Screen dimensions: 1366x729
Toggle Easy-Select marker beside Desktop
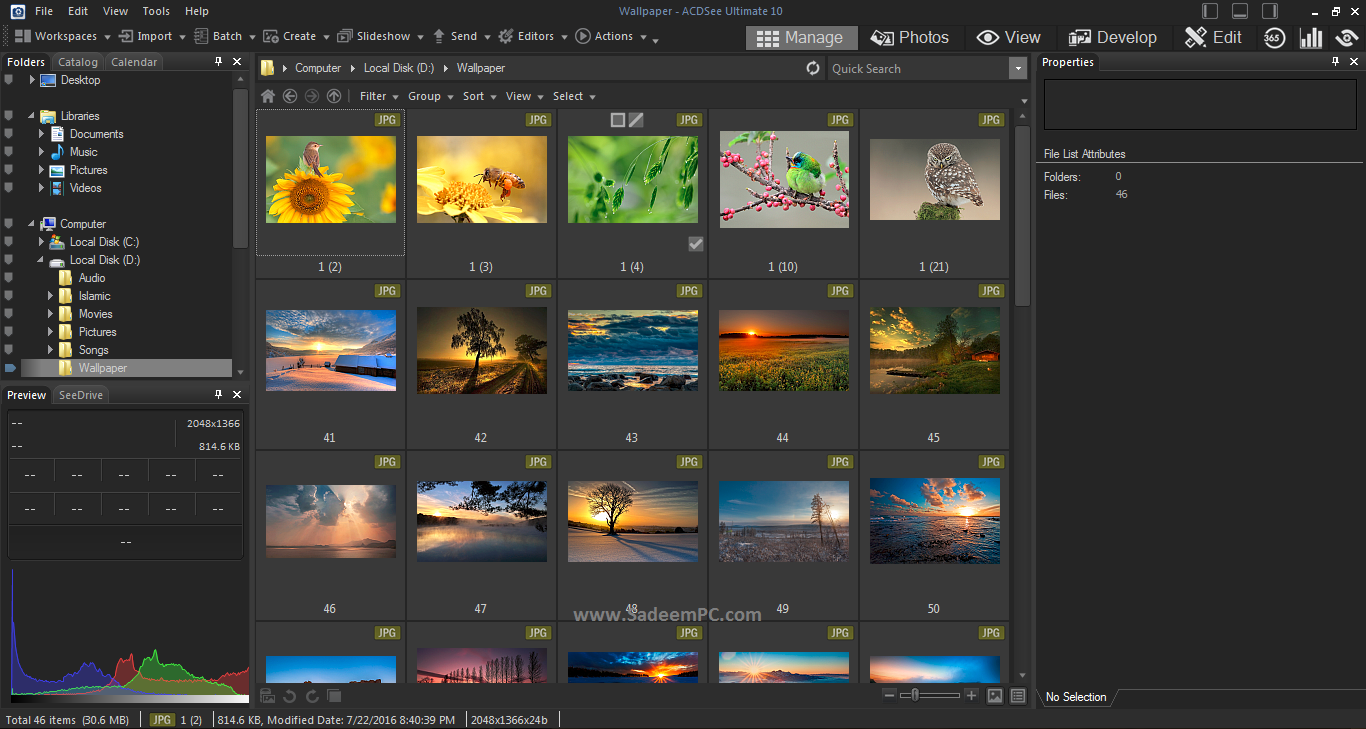tap(8, 80)
